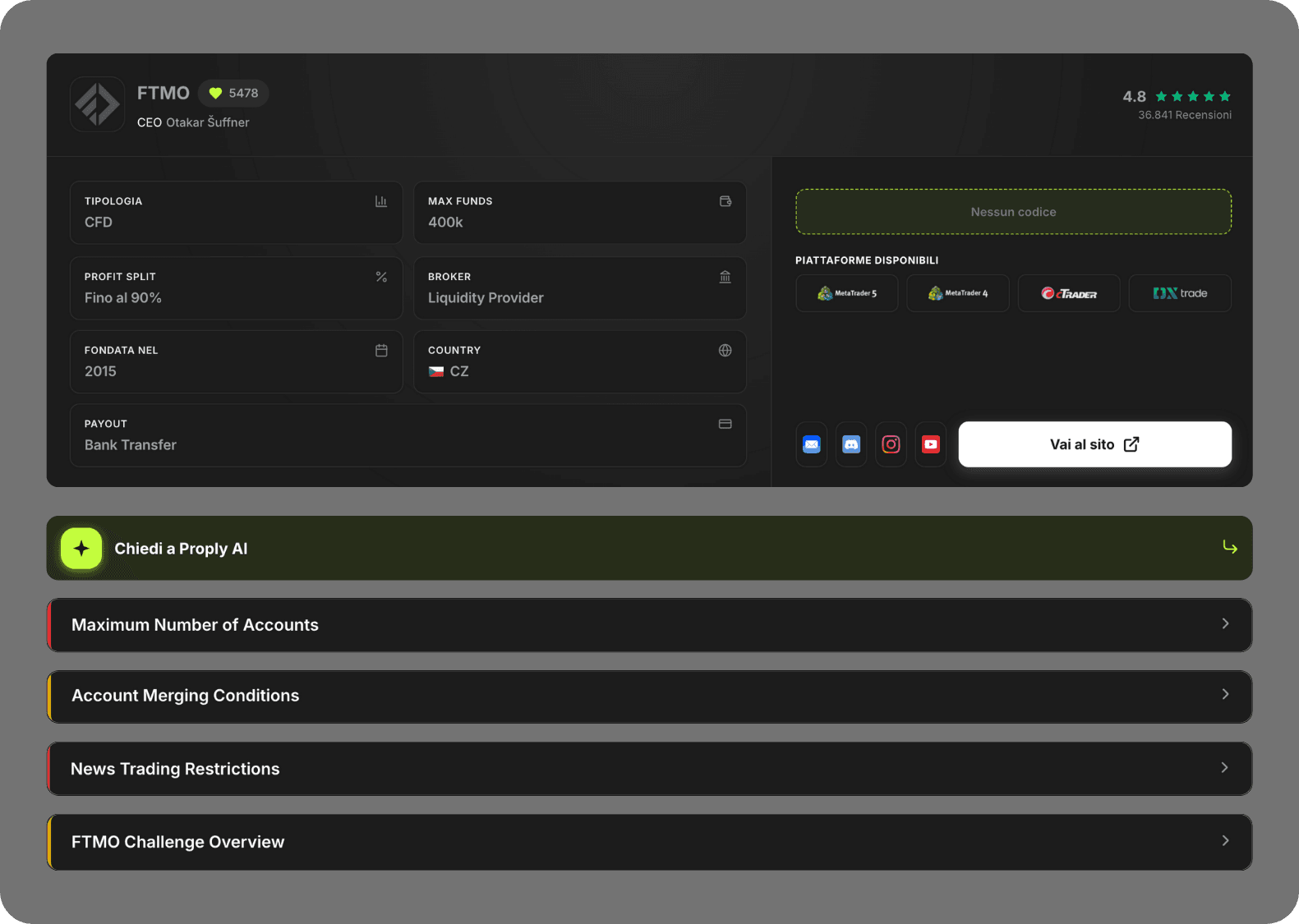The image size is (1299, 924).
Task: Click the Country globe icon
Action: pyautogui.click(x=726, y=351)
